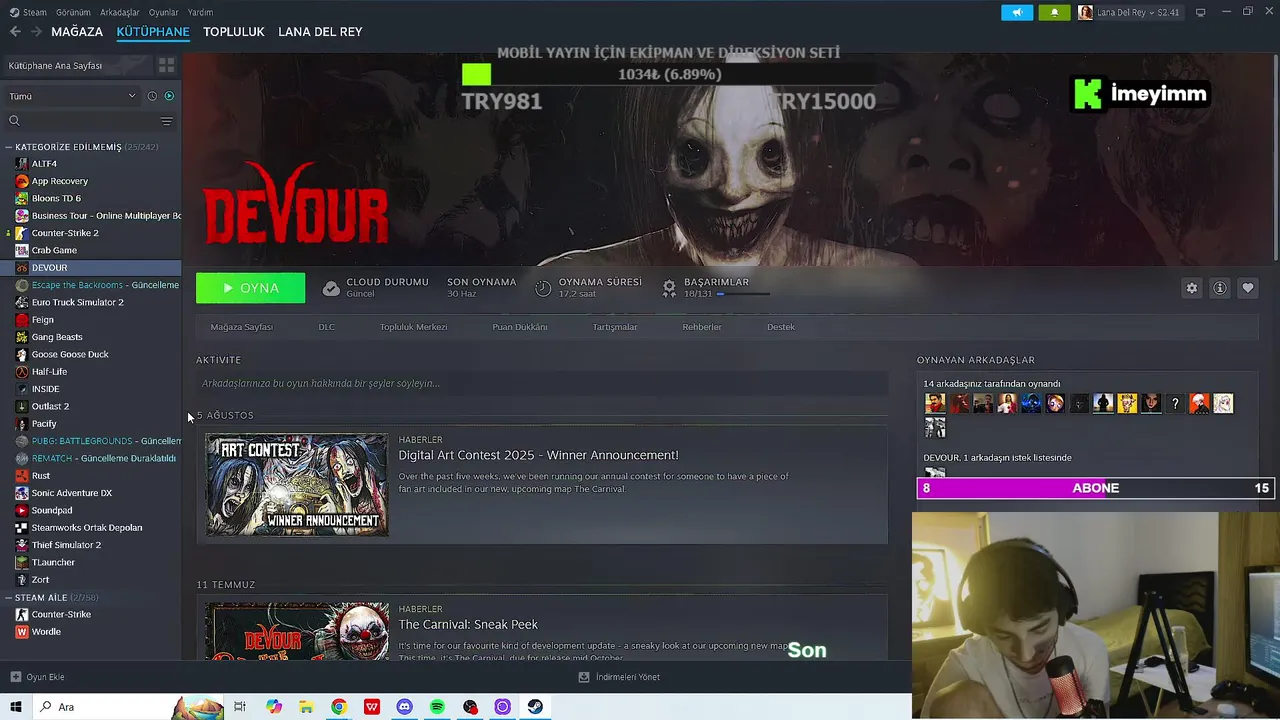
Task: Open the DLC link
Action: 326,327
